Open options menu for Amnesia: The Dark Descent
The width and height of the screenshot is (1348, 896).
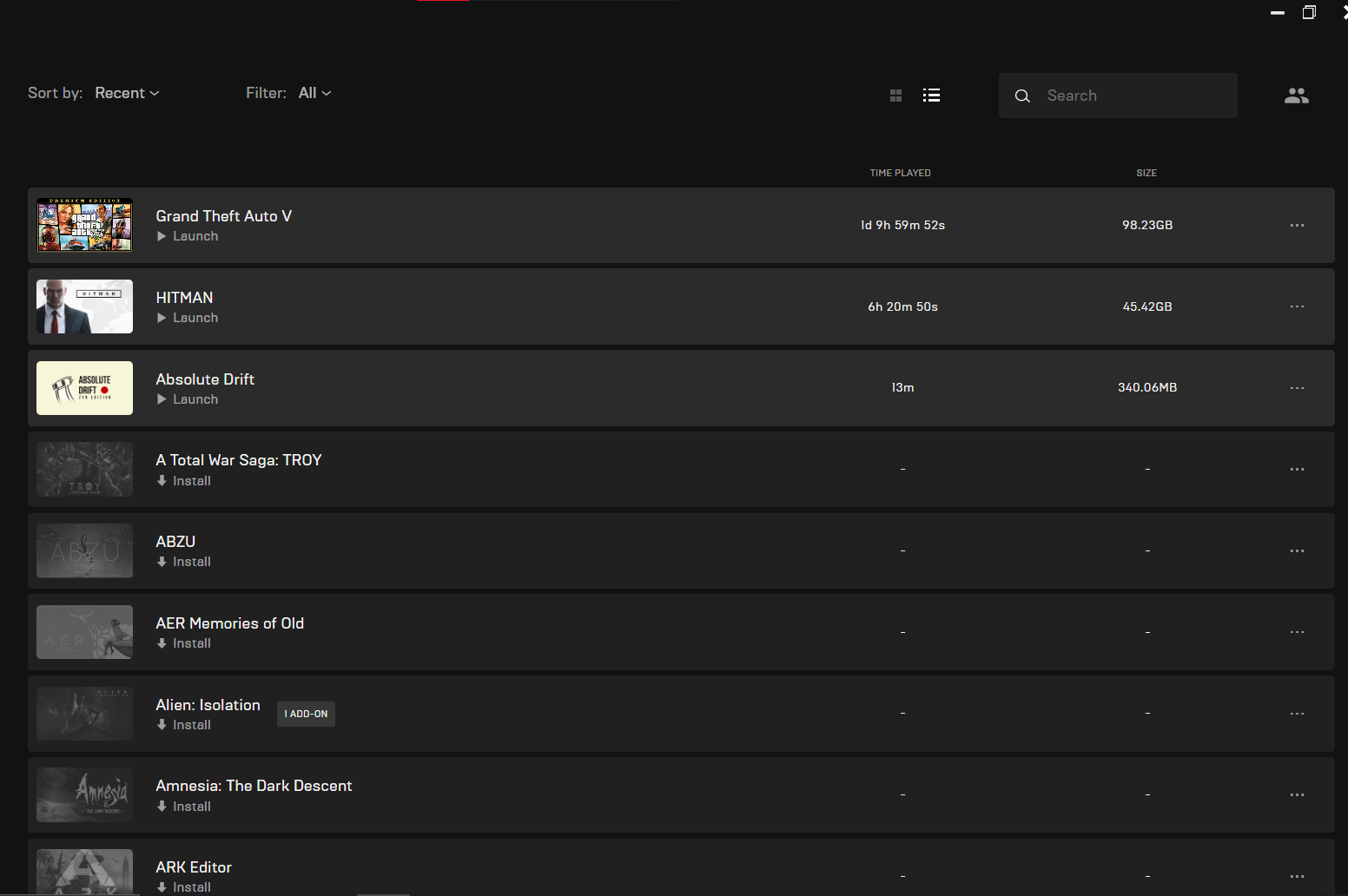1297,795
